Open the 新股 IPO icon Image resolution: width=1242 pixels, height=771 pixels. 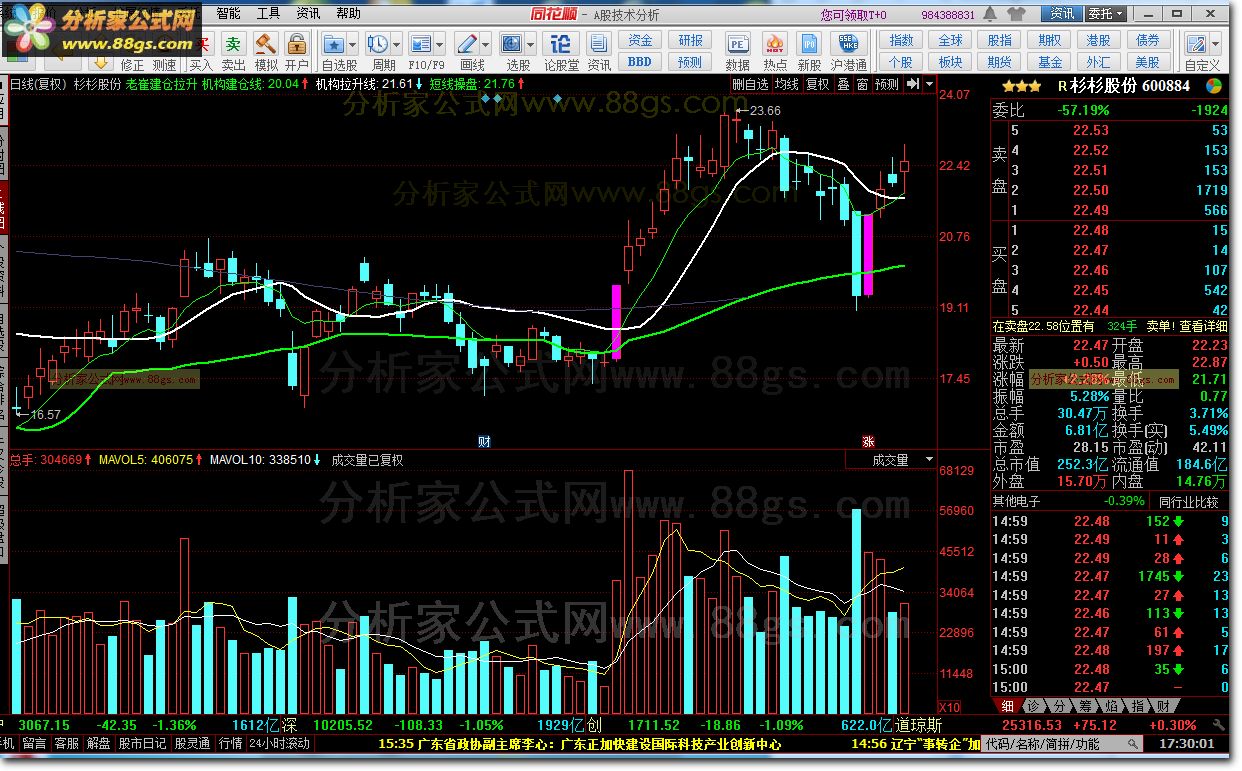pos(809,45)
